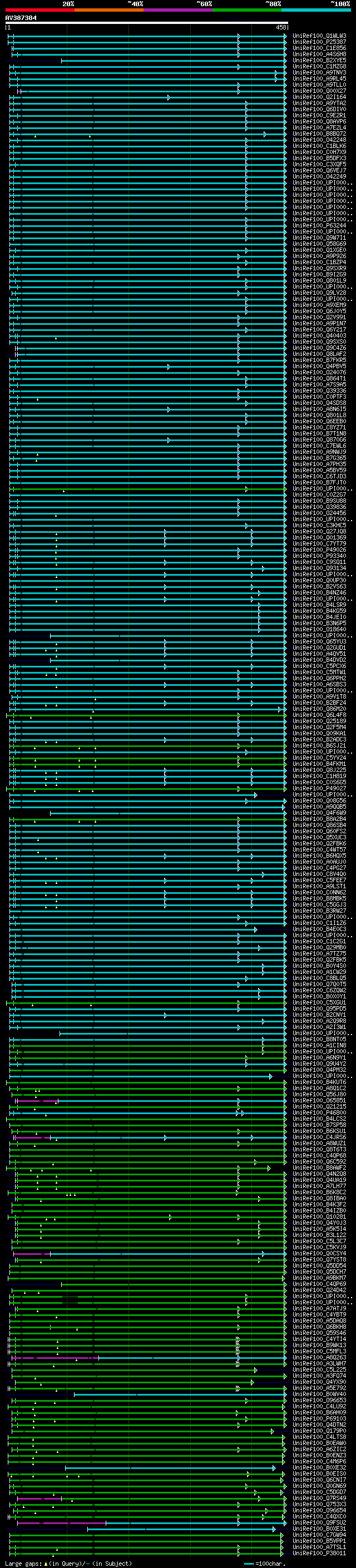The width and height of the screenshot is (356, 1568).
Task: Click the red ~20% identity legend segment
Action: (x=40, y=10)
